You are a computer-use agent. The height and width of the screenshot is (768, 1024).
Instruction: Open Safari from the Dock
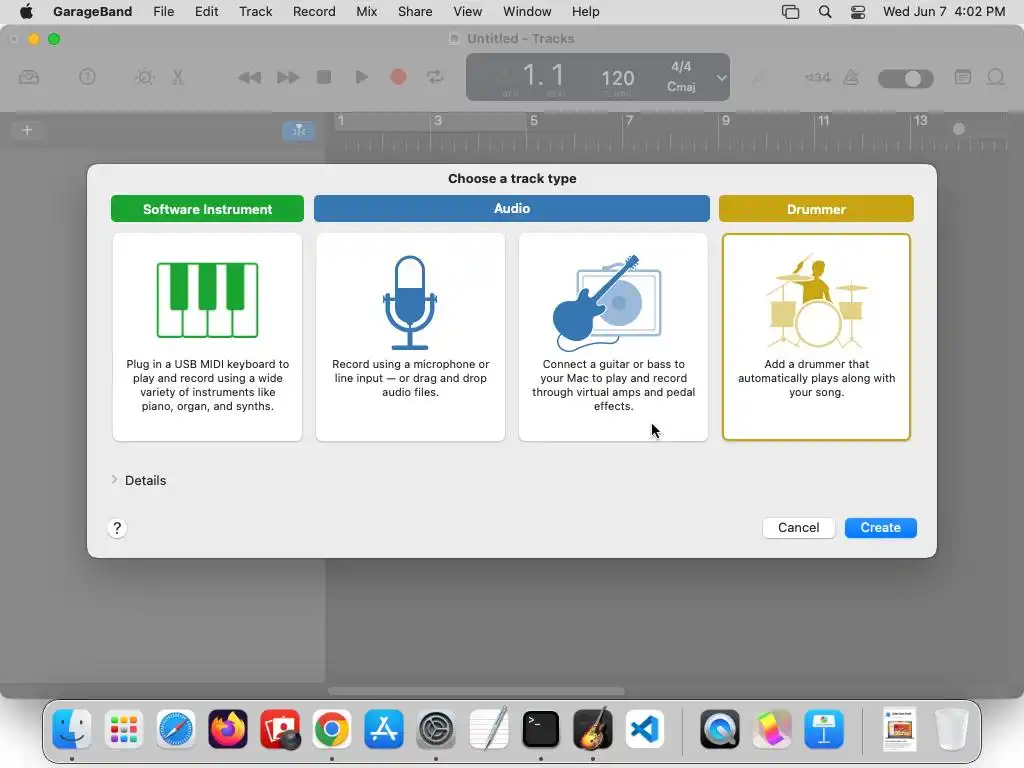pos(176,728)
